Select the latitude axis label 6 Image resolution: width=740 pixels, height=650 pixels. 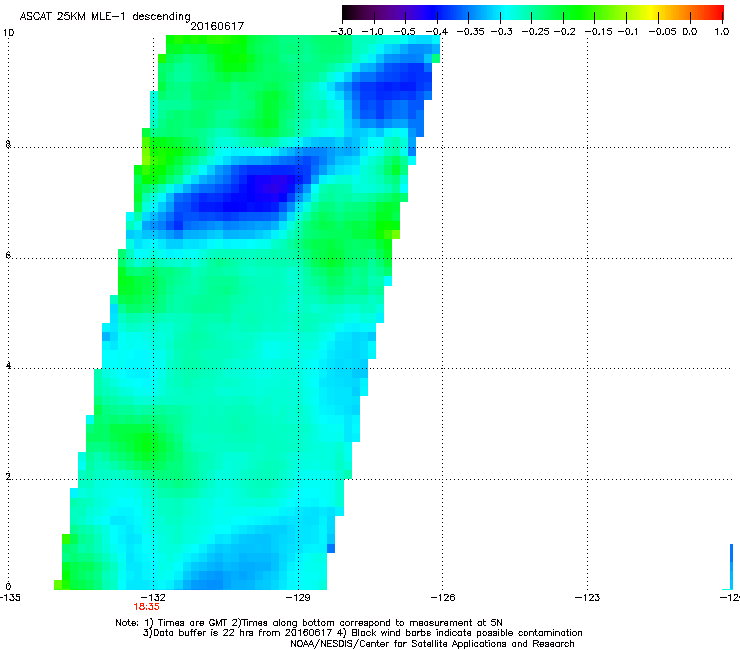tap(8, 255)
